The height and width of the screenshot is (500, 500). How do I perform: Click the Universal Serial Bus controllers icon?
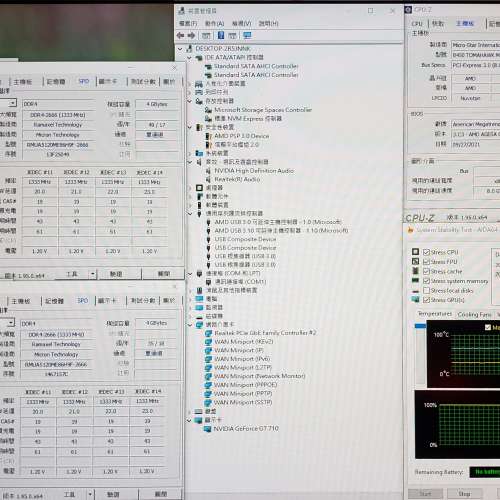coord(199,214)
